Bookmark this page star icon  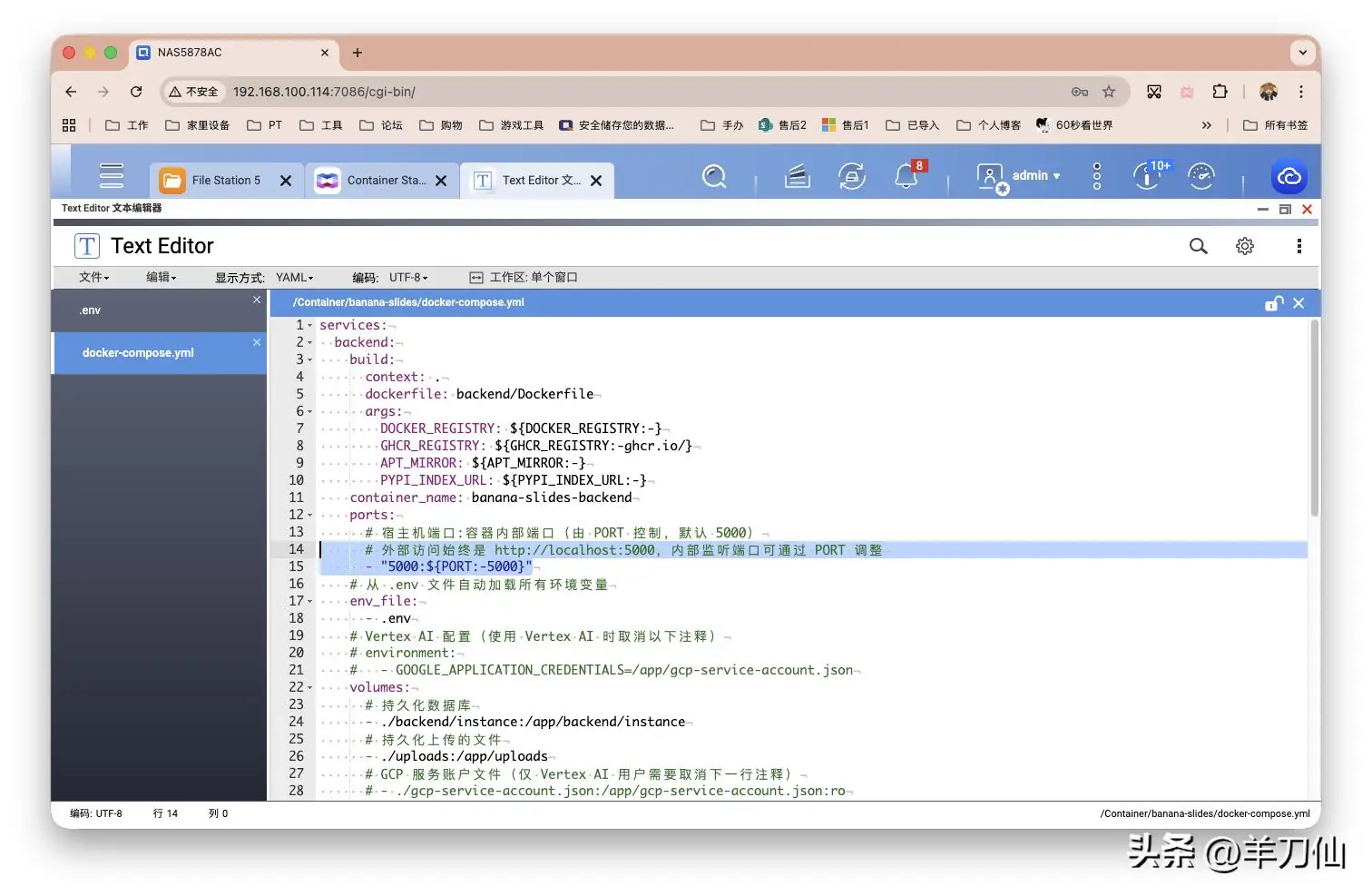[x=1109, y=92]
